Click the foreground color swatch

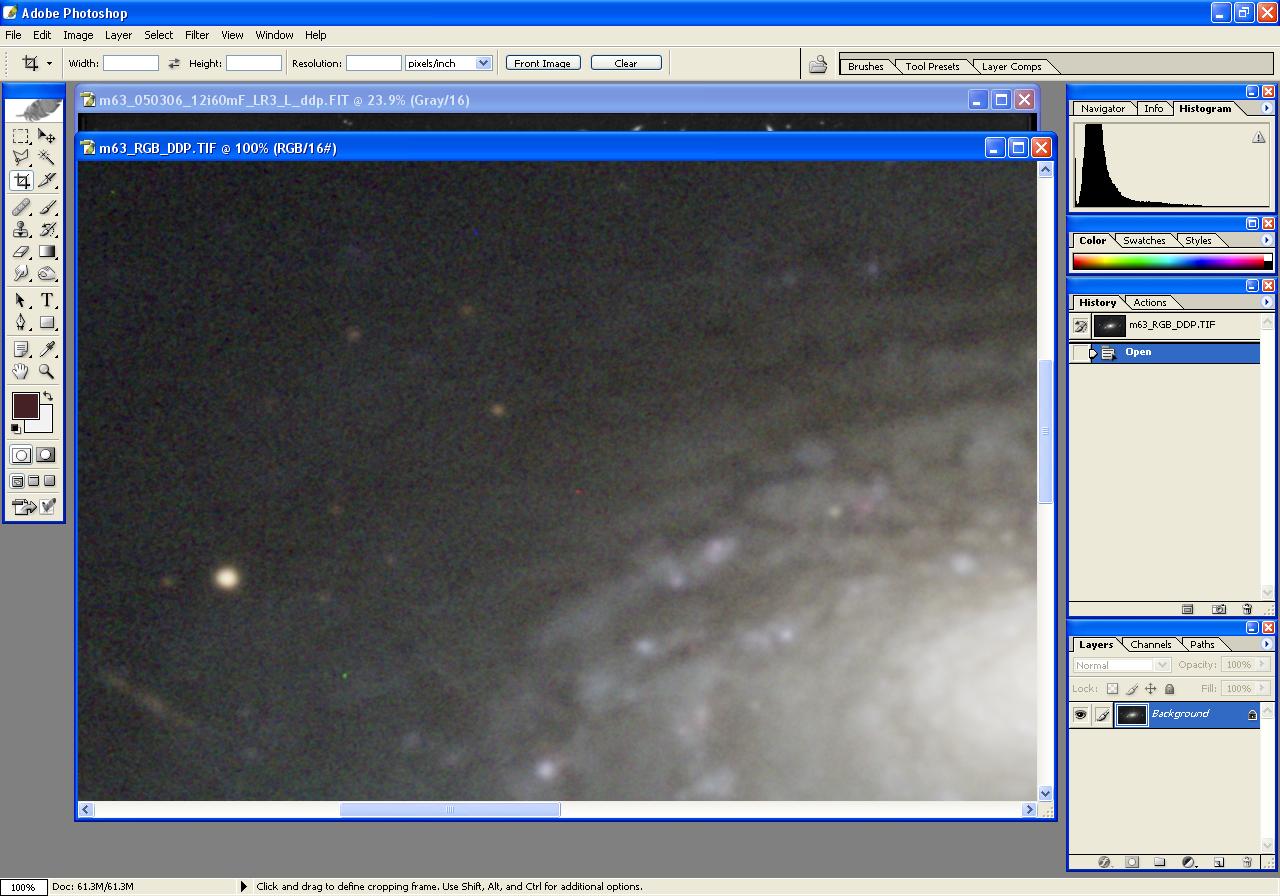pos(24,405)
